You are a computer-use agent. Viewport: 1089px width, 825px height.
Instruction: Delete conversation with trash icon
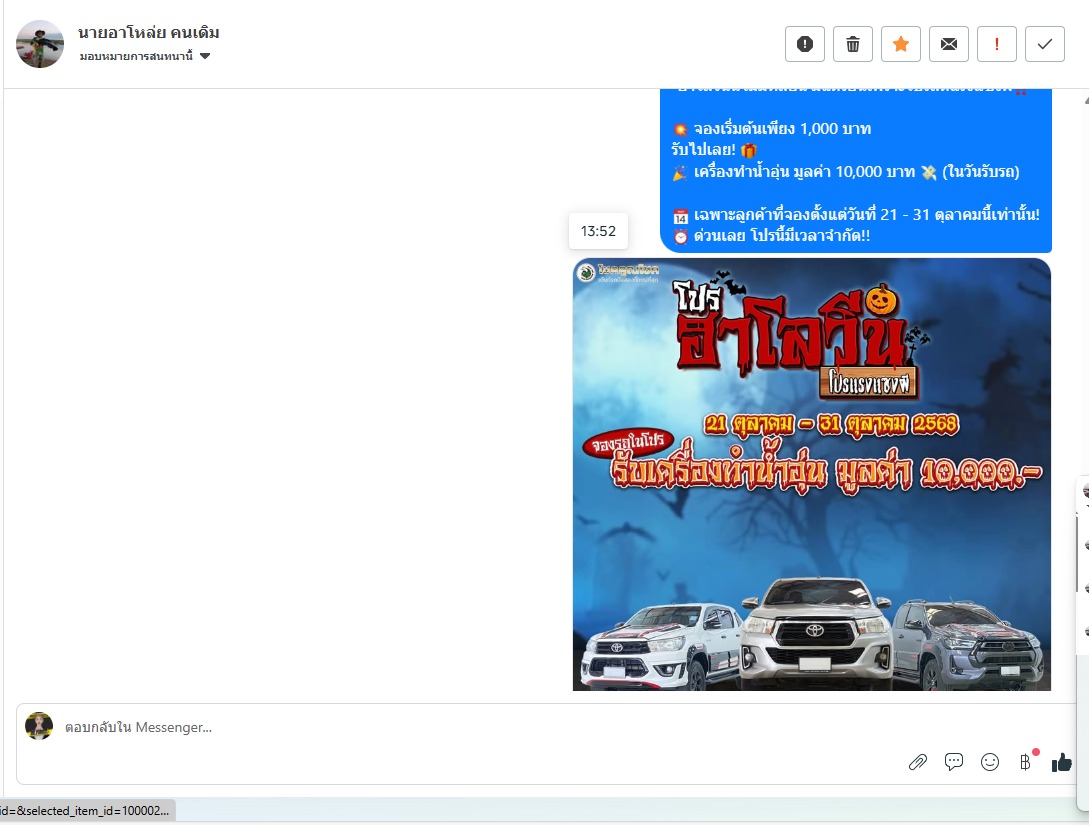click(852, 44)
